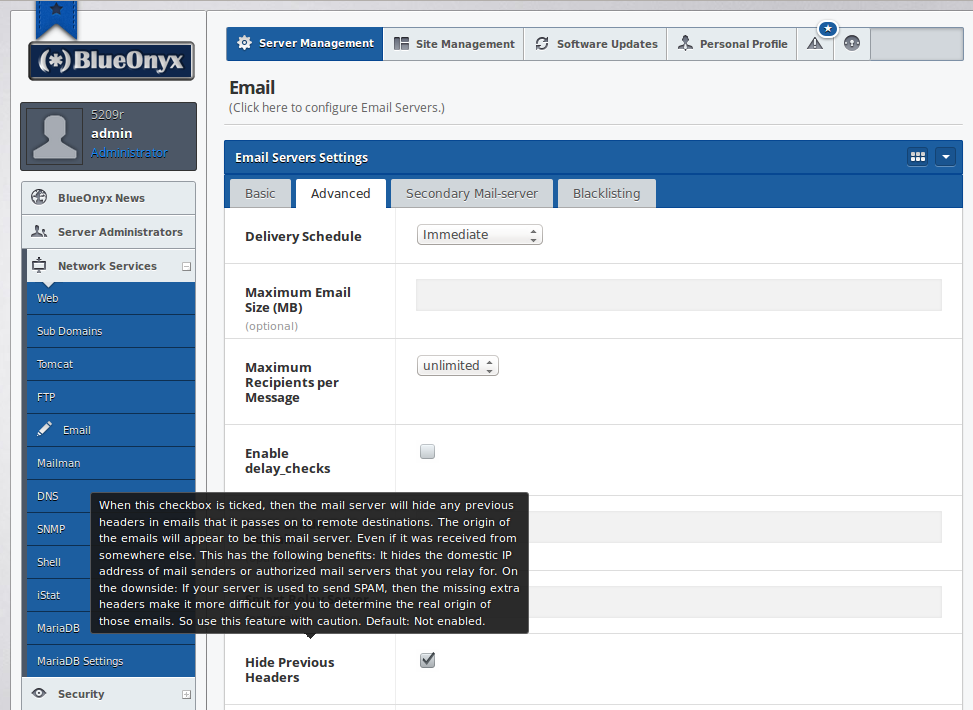Open Maximum Recipients per Message dropdown
The image size is (973, 710).
[458, 366]
